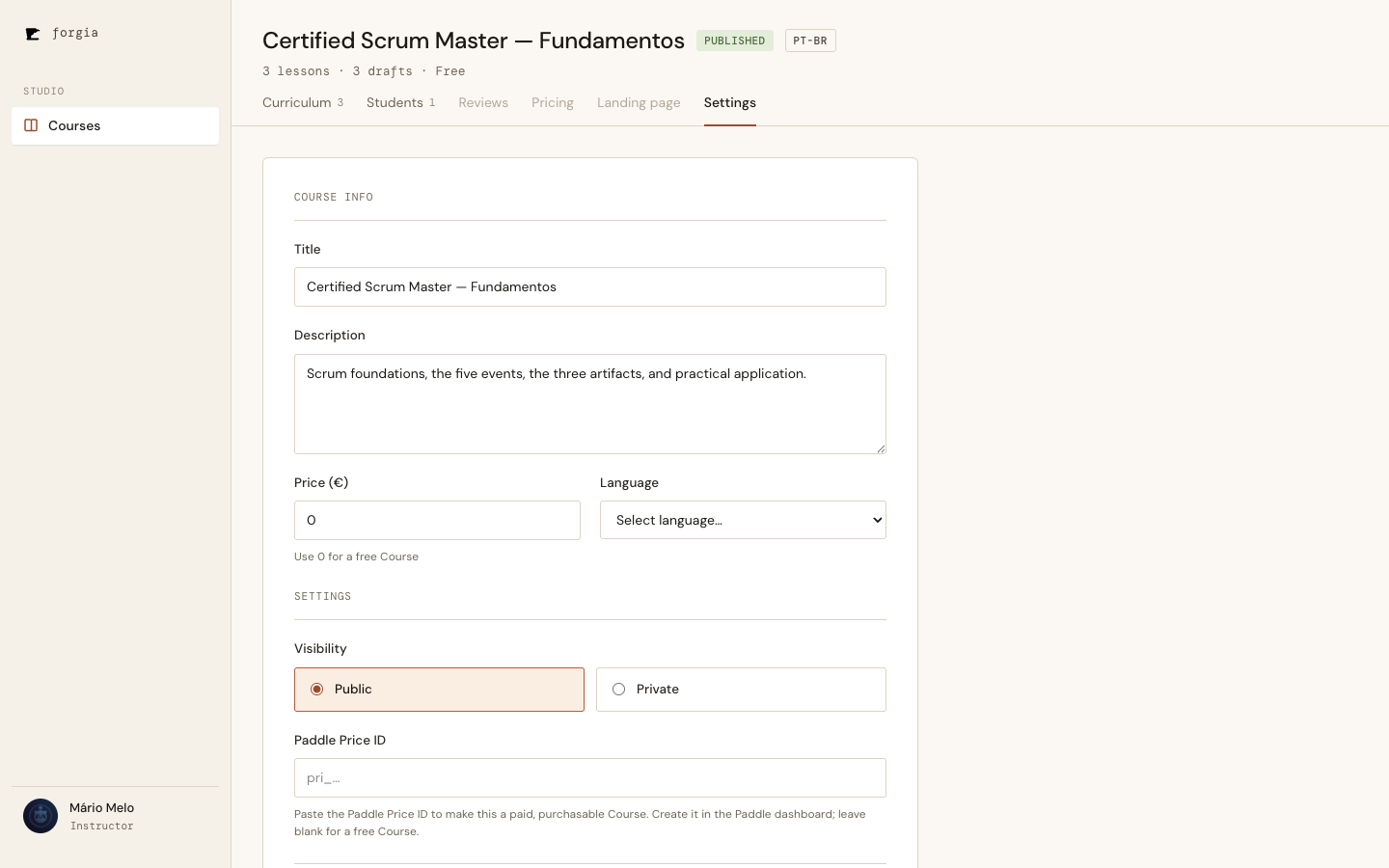The height and width of the screenshot is (868, 1389).
Task: Select the Public visibility radio button
Action: [x=316, y=689]
